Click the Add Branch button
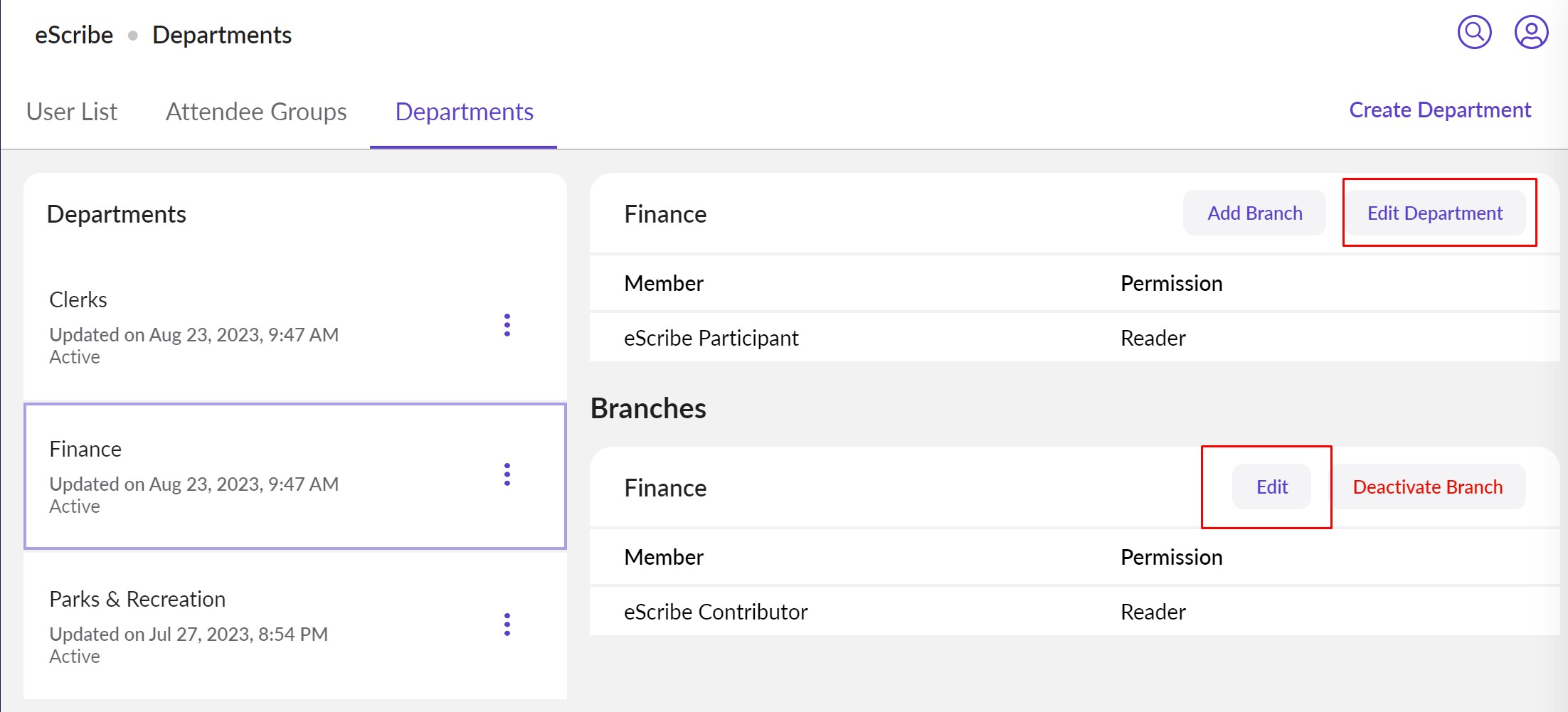1568x712 pixels. tap(1254, 213)
